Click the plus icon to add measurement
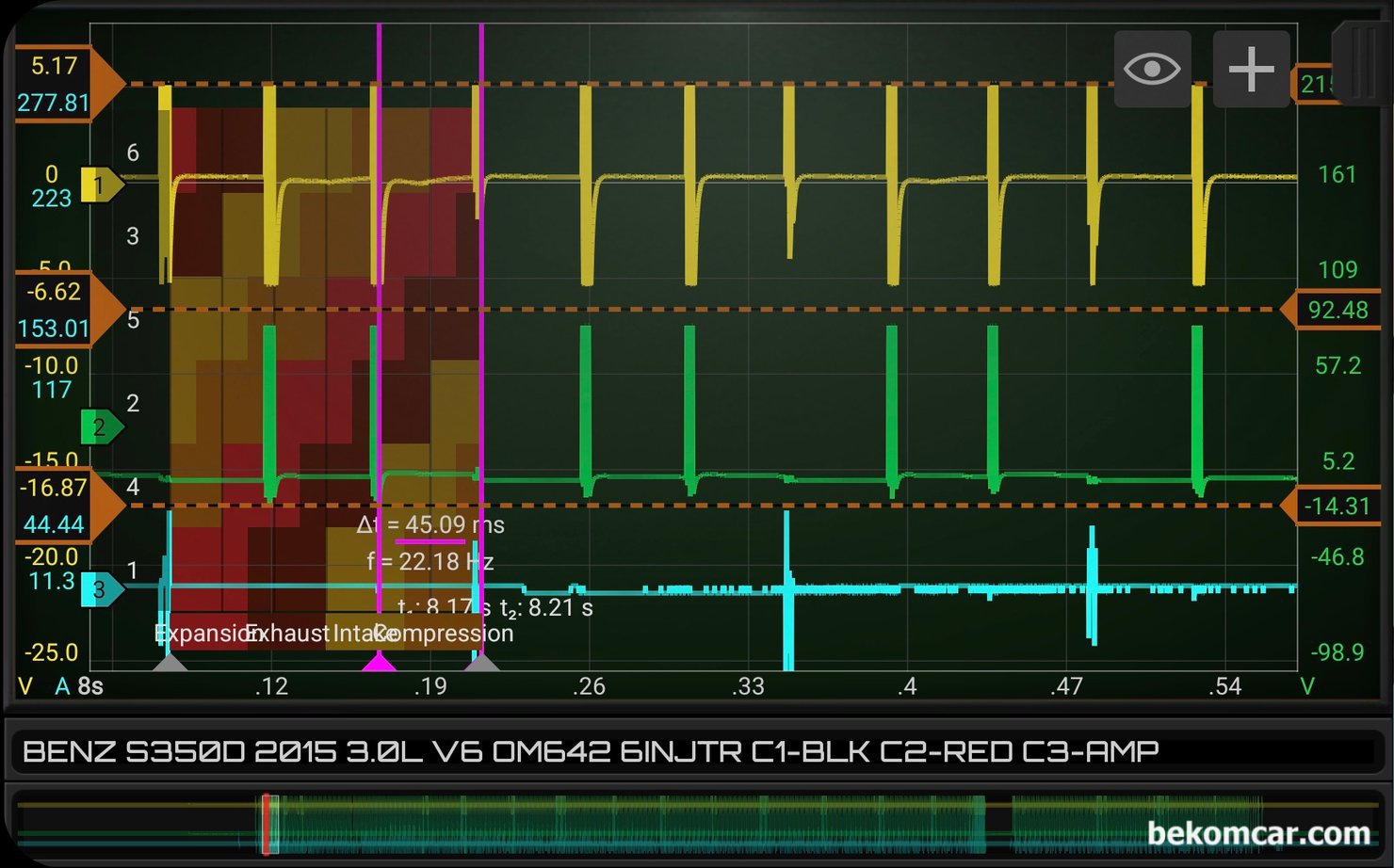Image resolution: width=1394 pixels, height=868 pixels. click(1251, 69)
